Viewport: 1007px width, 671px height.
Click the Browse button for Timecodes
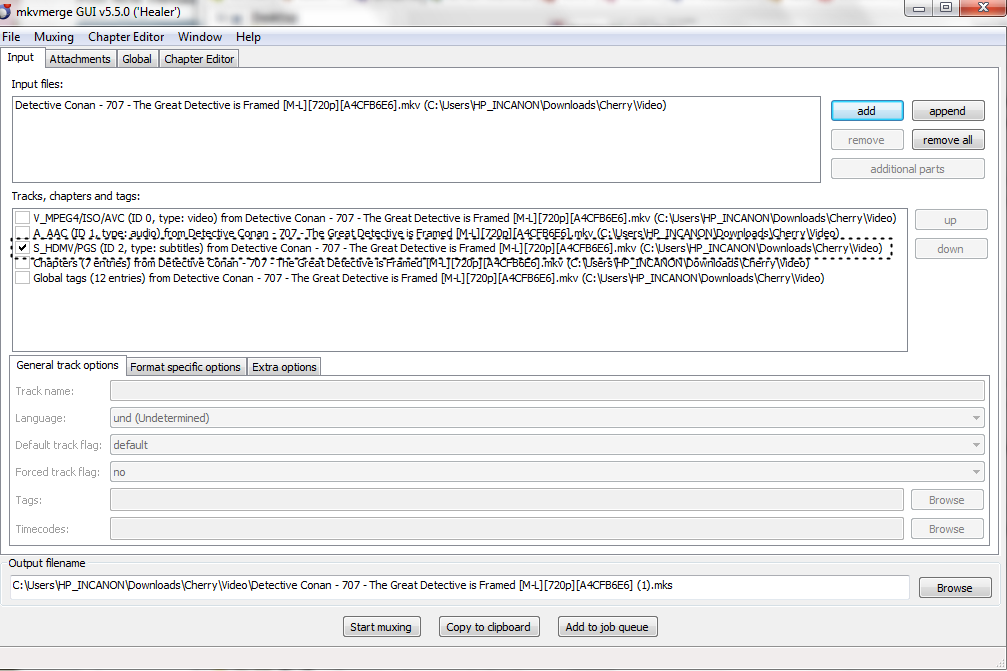tap(947, 528)
